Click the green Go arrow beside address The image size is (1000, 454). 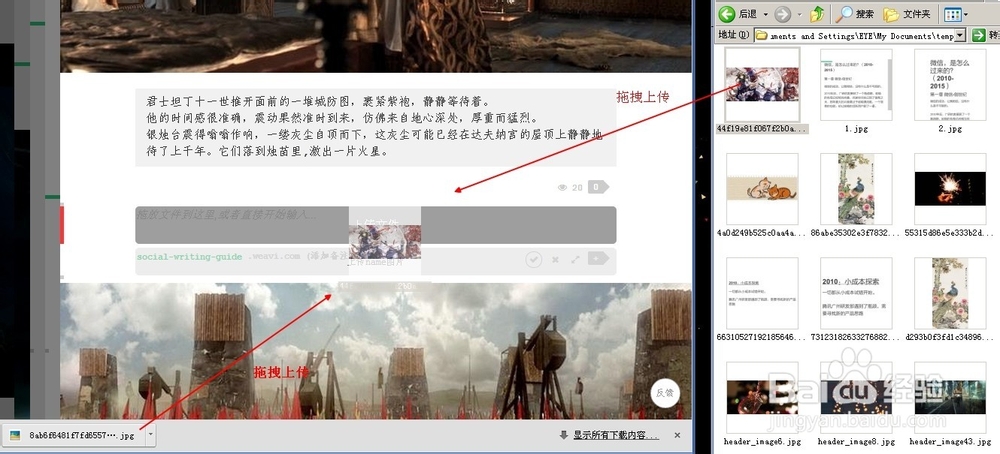pyautogui.click(x=980, y=36)
